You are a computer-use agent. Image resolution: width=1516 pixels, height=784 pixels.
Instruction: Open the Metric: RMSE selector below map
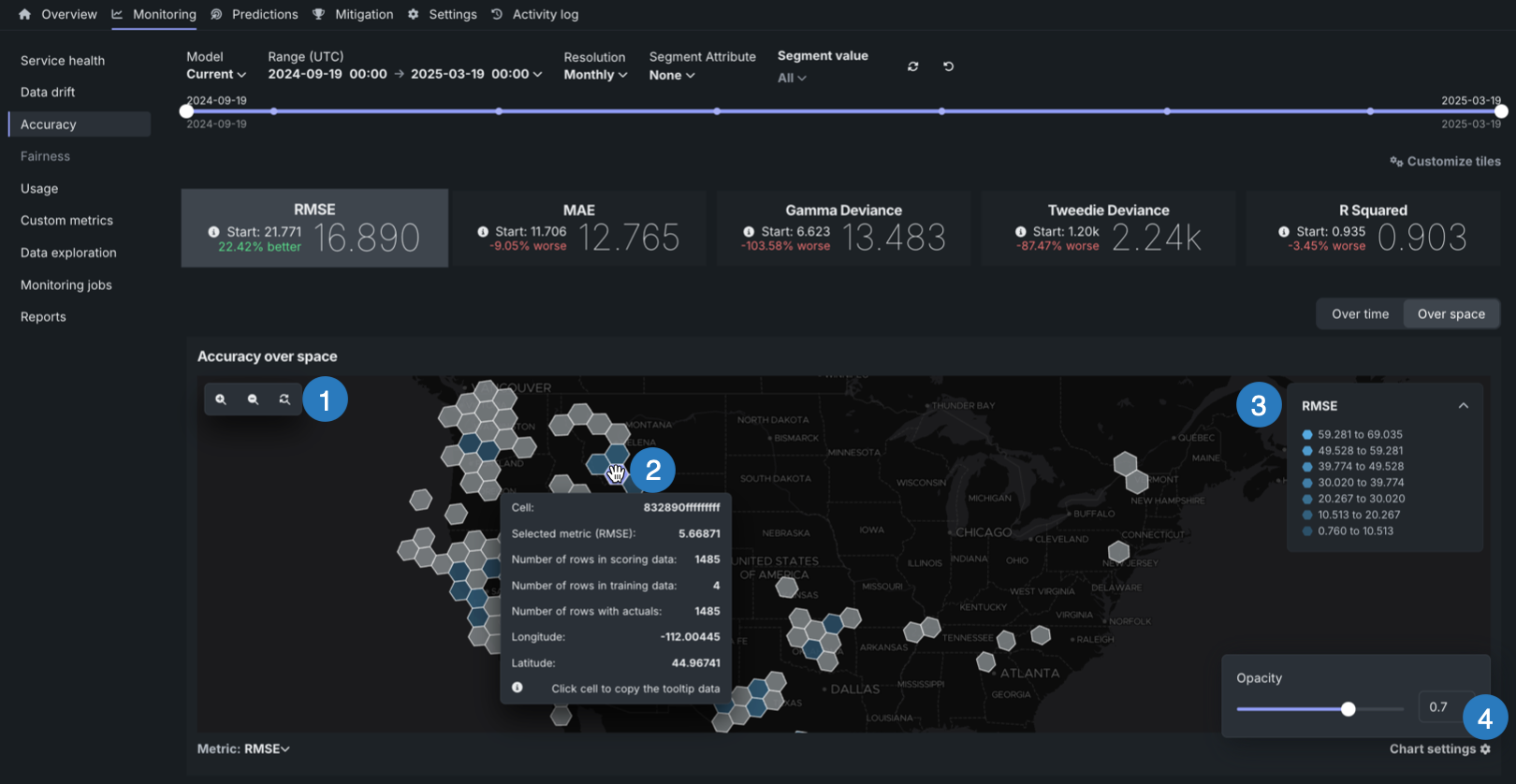point(243,749)
